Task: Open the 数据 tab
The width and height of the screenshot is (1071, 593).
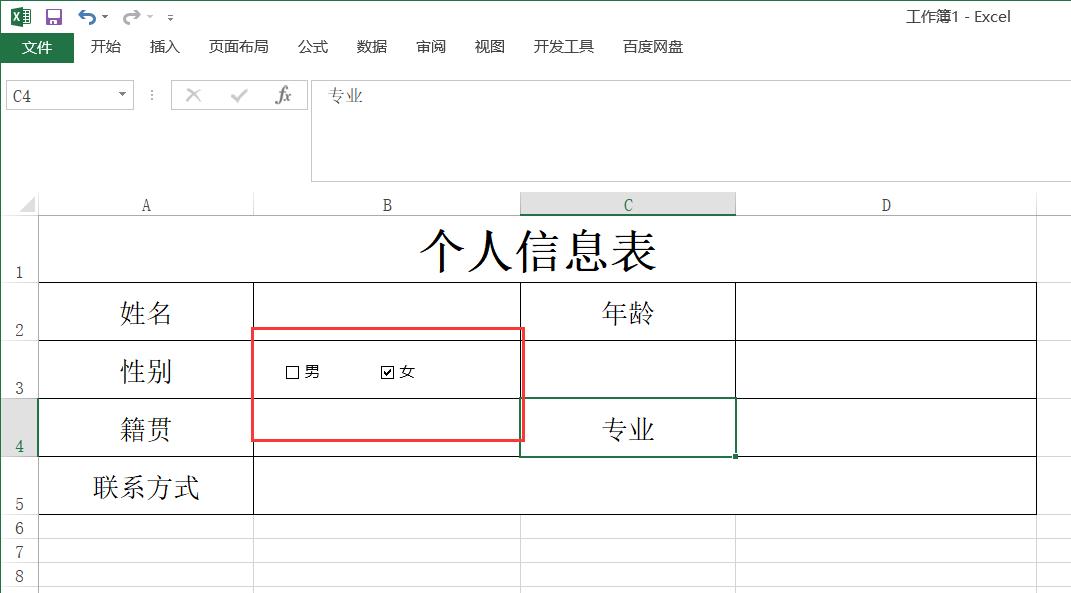Action: coord(372,46)
